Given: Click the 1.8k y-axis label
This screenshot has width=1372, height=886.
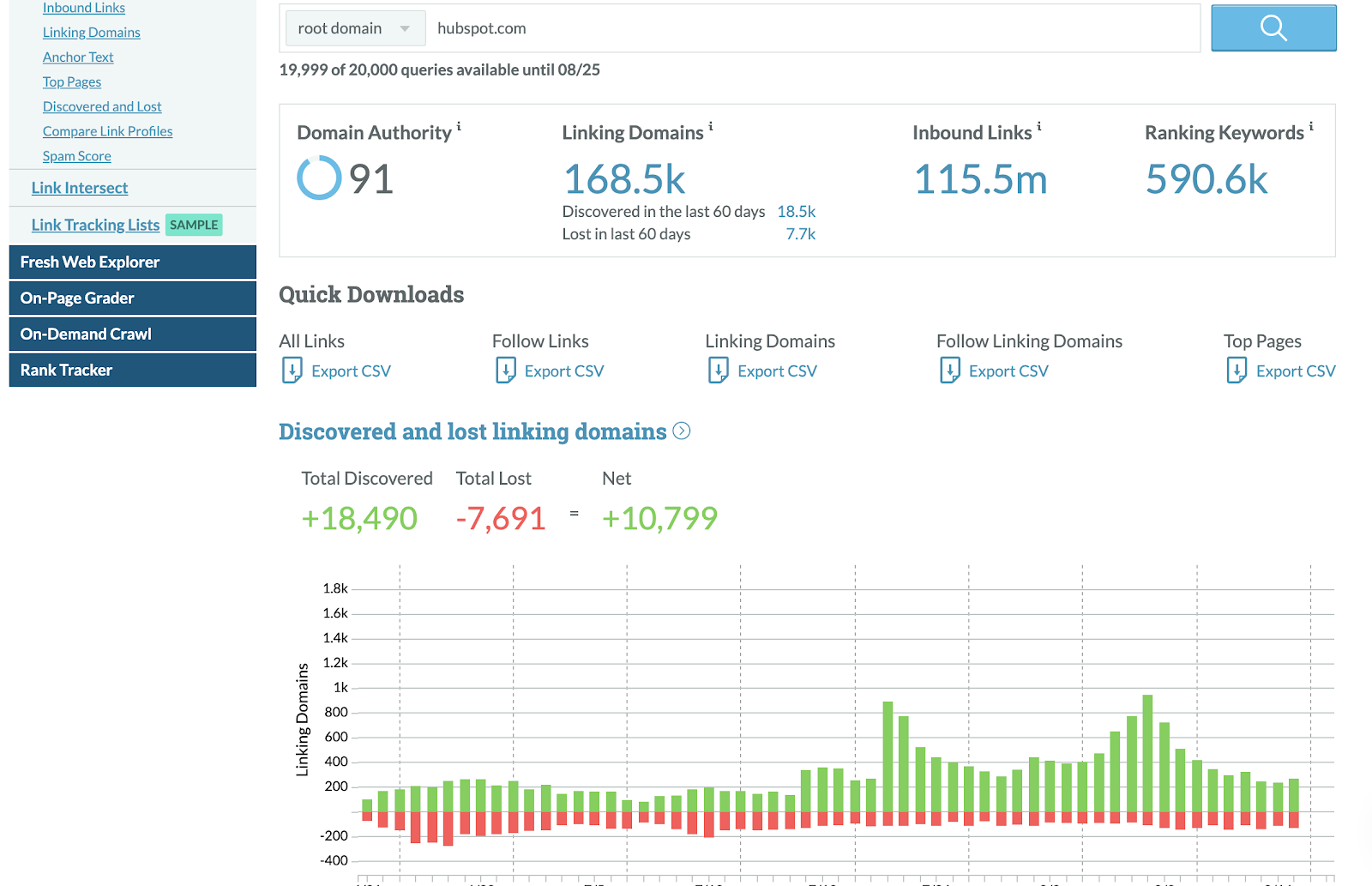Looking at the screenshot, I should tap(335, 588).
